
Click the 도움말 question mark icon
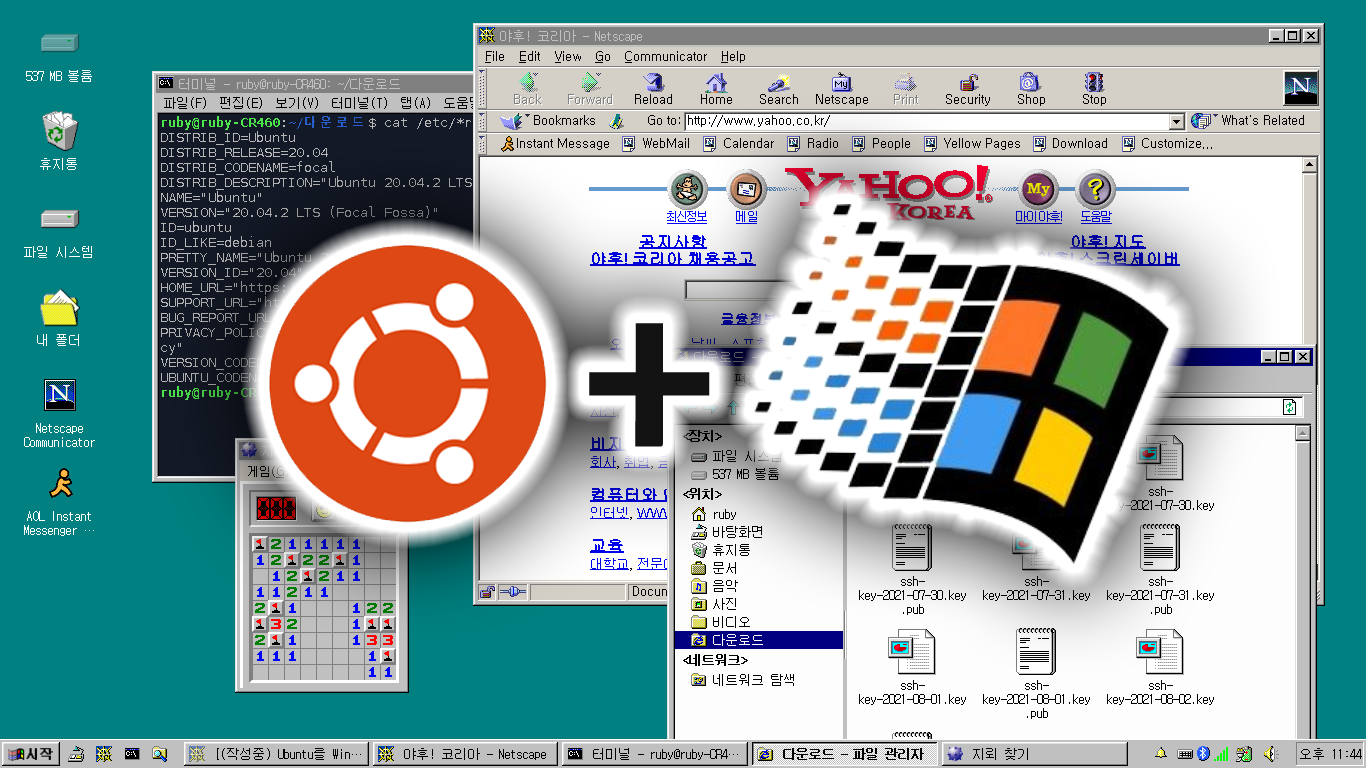coord(1096,189)
